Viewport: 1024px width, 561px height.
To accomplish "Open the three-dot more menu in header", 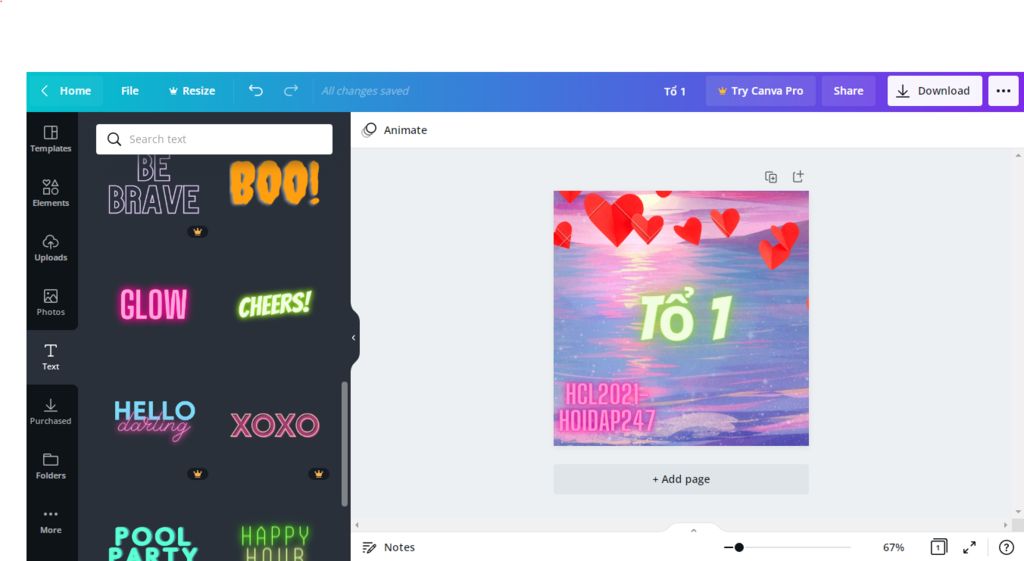I will [1004, 91].
